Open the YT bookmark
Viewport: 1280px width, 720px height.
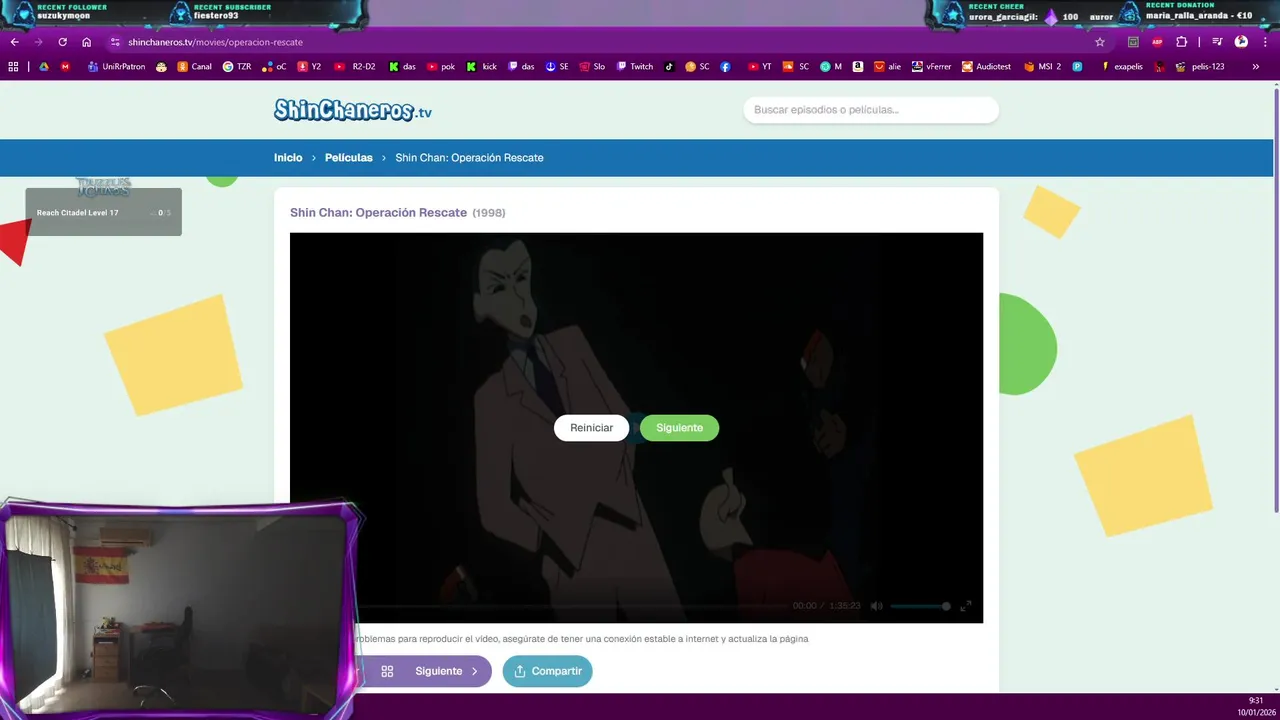tap(760, 67)
